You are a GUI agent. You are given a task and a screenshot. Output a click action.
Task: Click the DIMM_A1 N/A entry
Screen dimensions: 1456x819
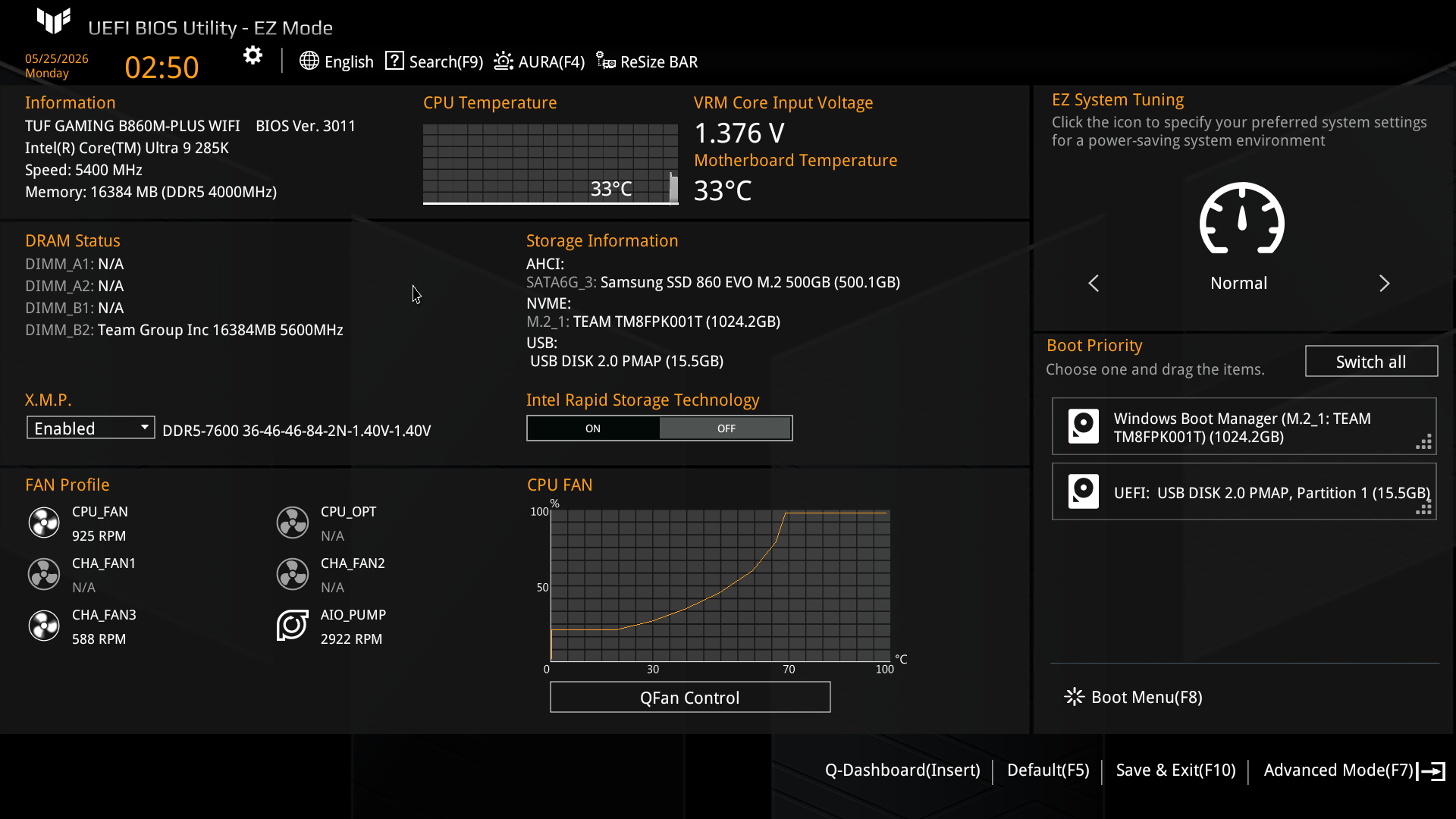point(74,265)
